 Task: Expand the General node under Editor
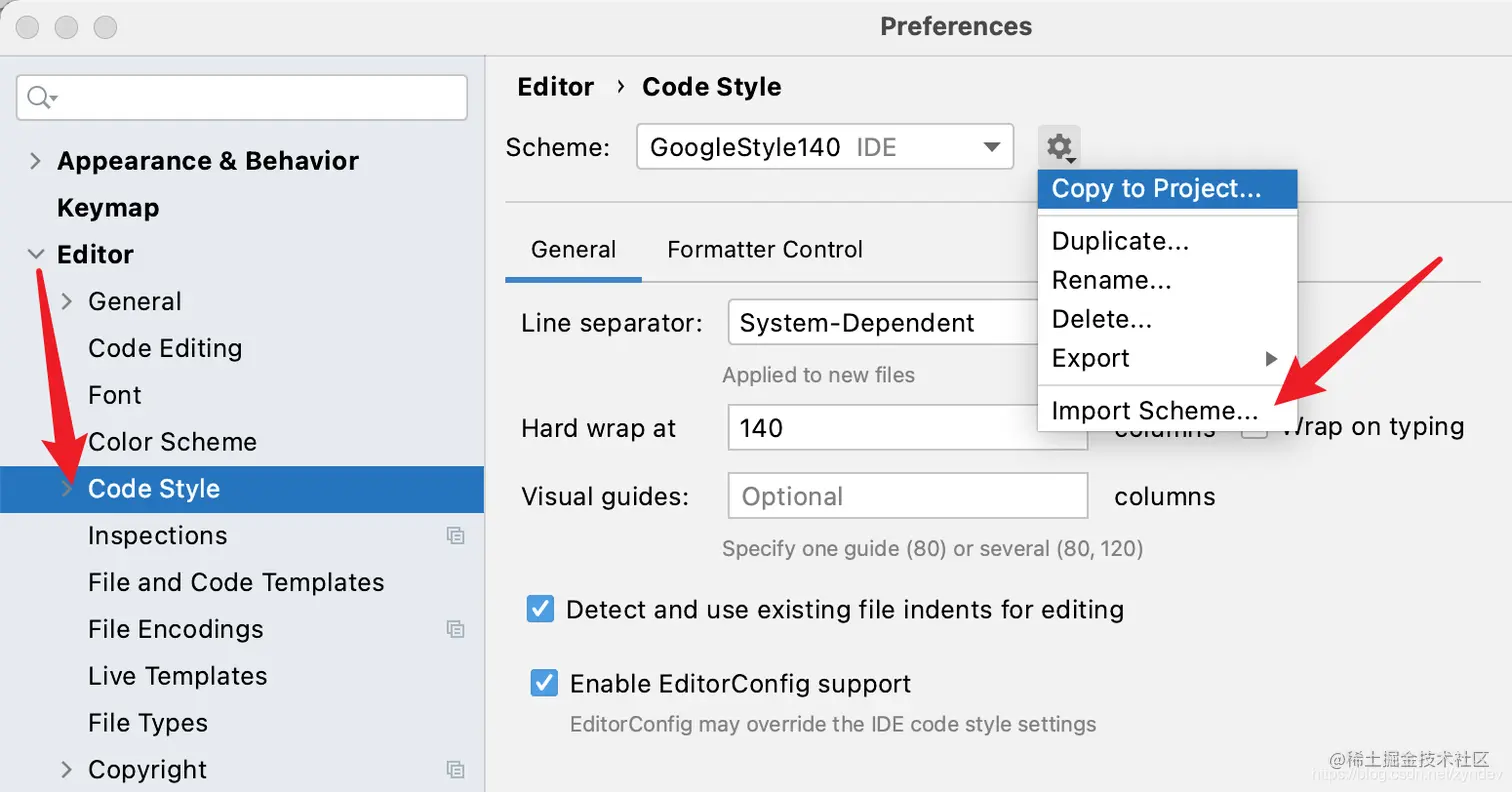[67, 302]
